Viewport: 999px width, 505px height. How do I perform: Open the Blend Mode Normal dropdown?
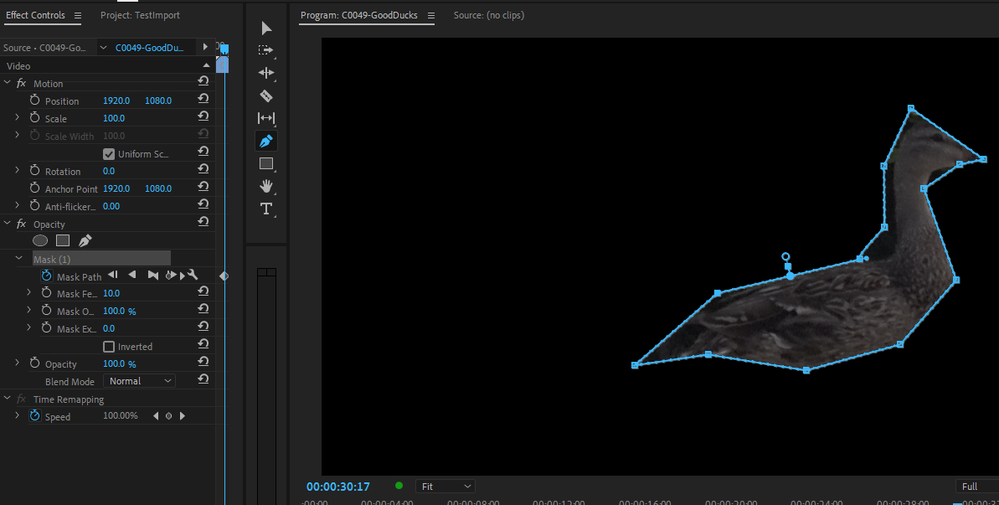(140, 381)
